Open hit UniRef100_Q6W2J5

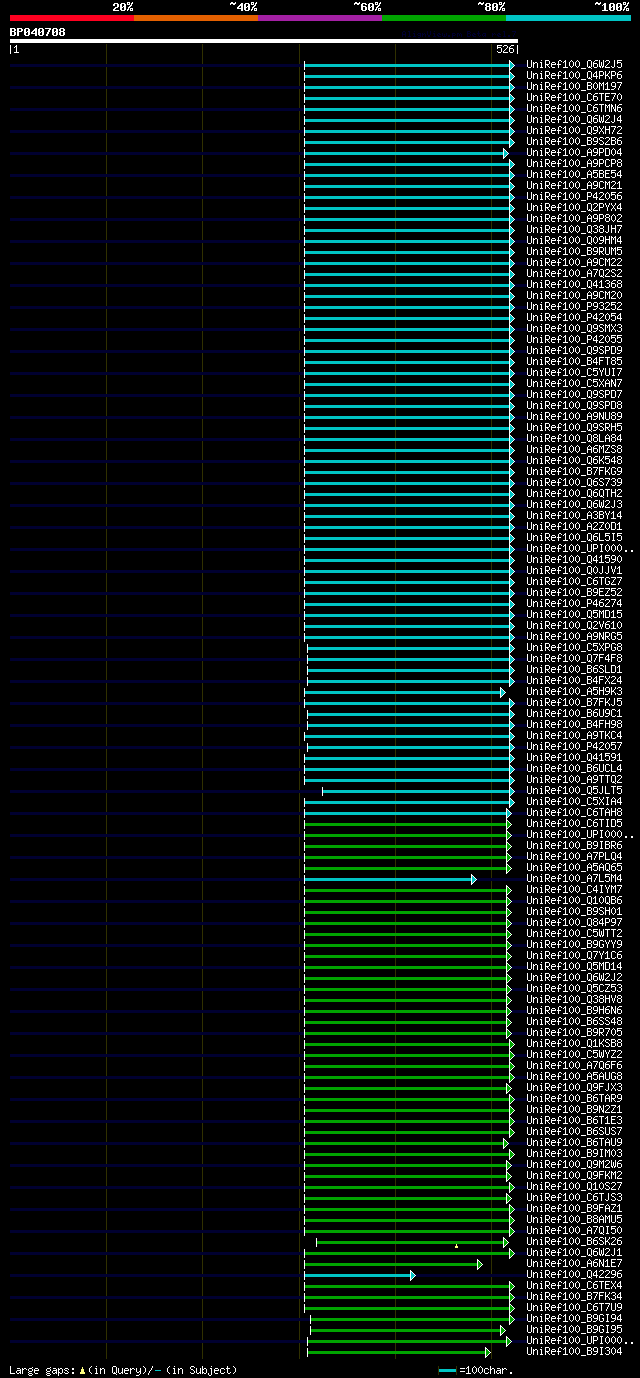tap(575, 64)
